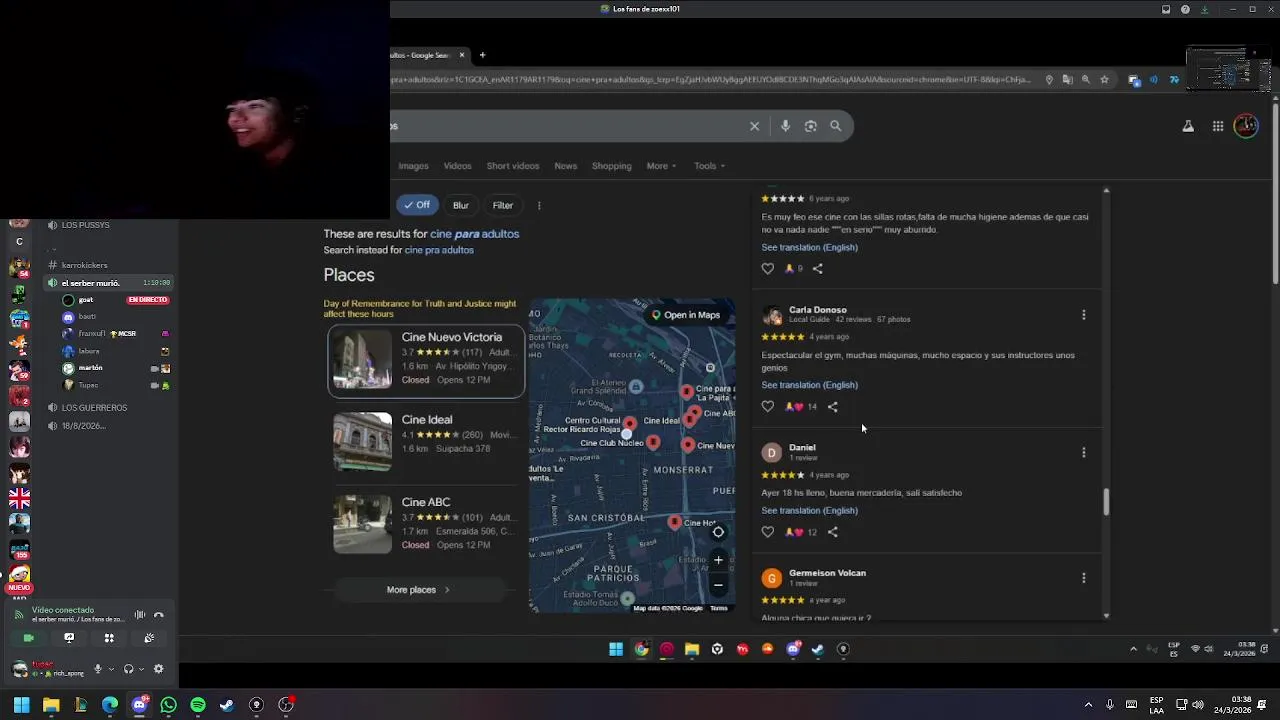Zoom out on the map

tap(718, 585)
